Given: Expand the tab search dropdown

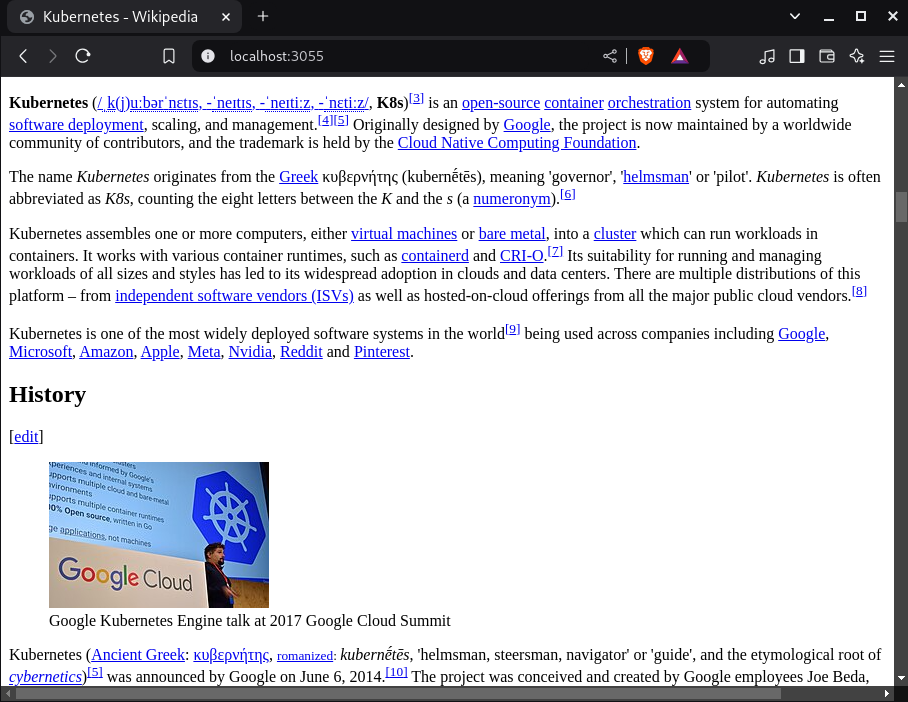Looking at the screenshot, I should [x=795, y=16].
